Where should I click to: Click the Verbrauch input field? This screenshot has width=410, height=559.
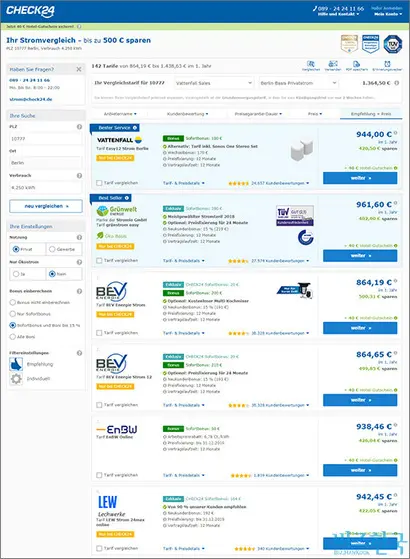[x=46, y=187]
